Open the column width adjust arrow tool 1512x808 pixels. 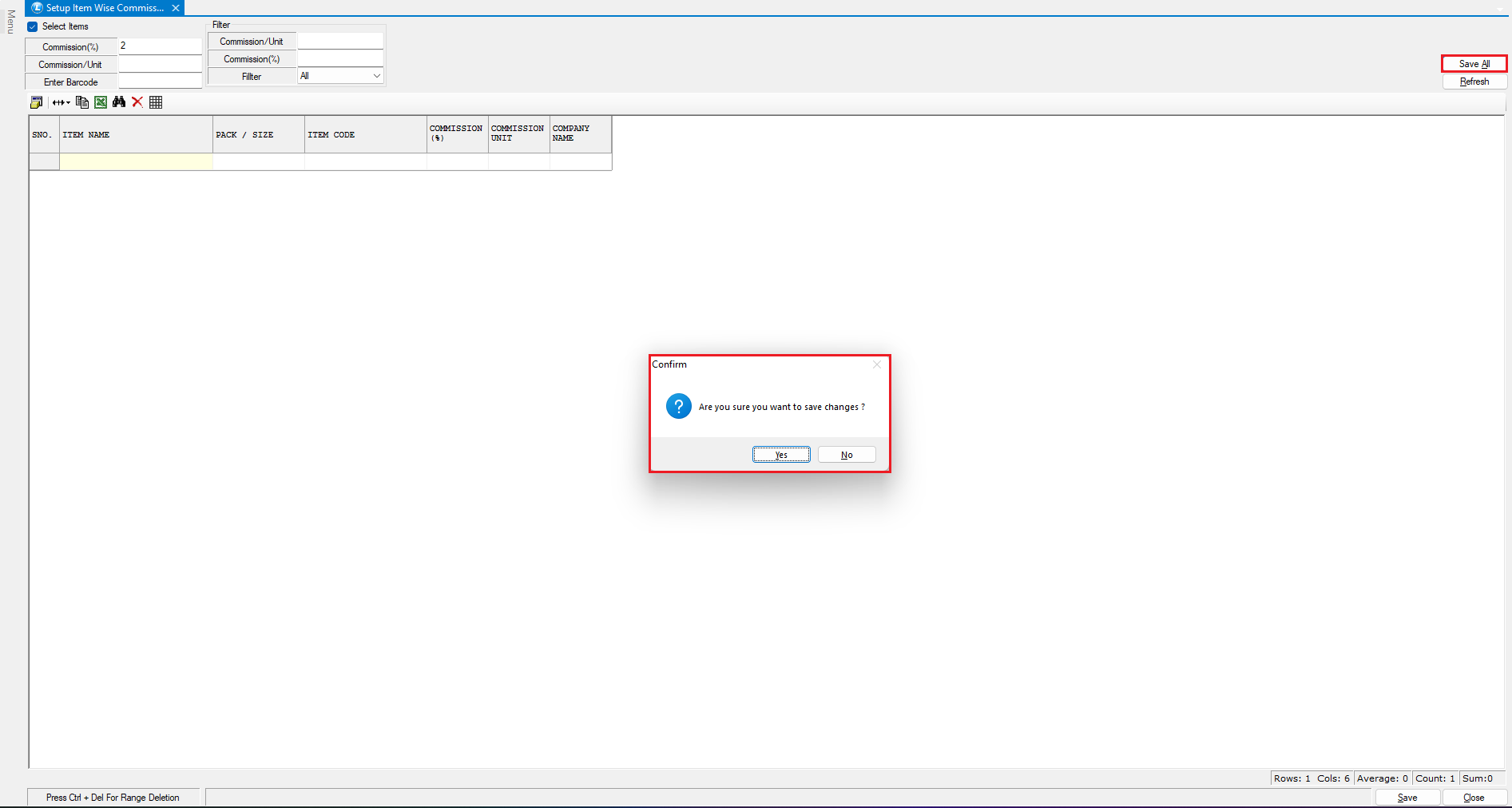(x=61, y=102)
